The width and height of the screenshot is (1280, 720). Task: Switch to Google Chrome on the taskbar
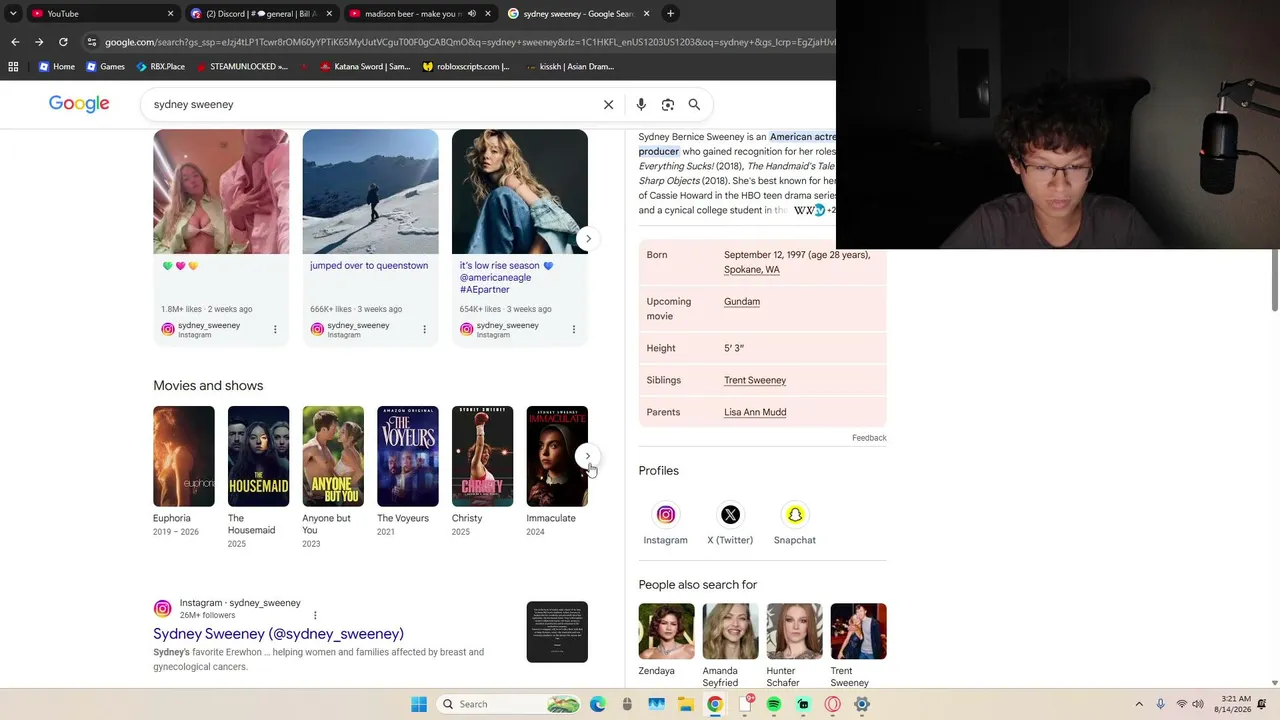tap(715, 704)
